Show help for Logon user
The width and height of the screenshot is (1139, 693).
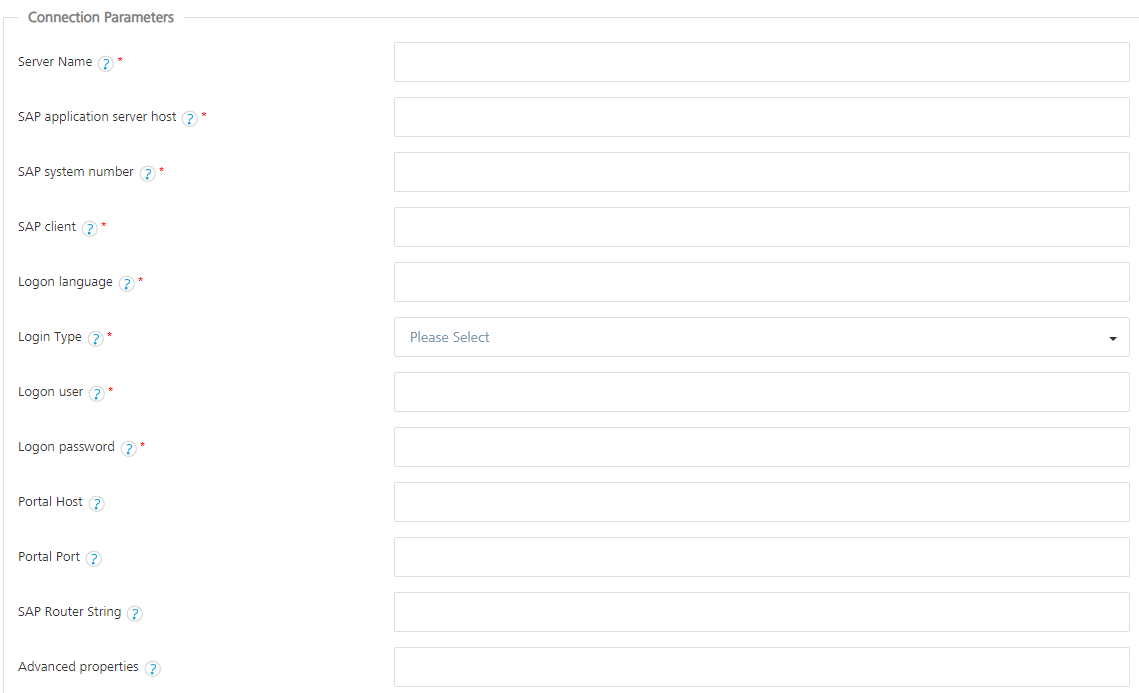pos(98,392)
